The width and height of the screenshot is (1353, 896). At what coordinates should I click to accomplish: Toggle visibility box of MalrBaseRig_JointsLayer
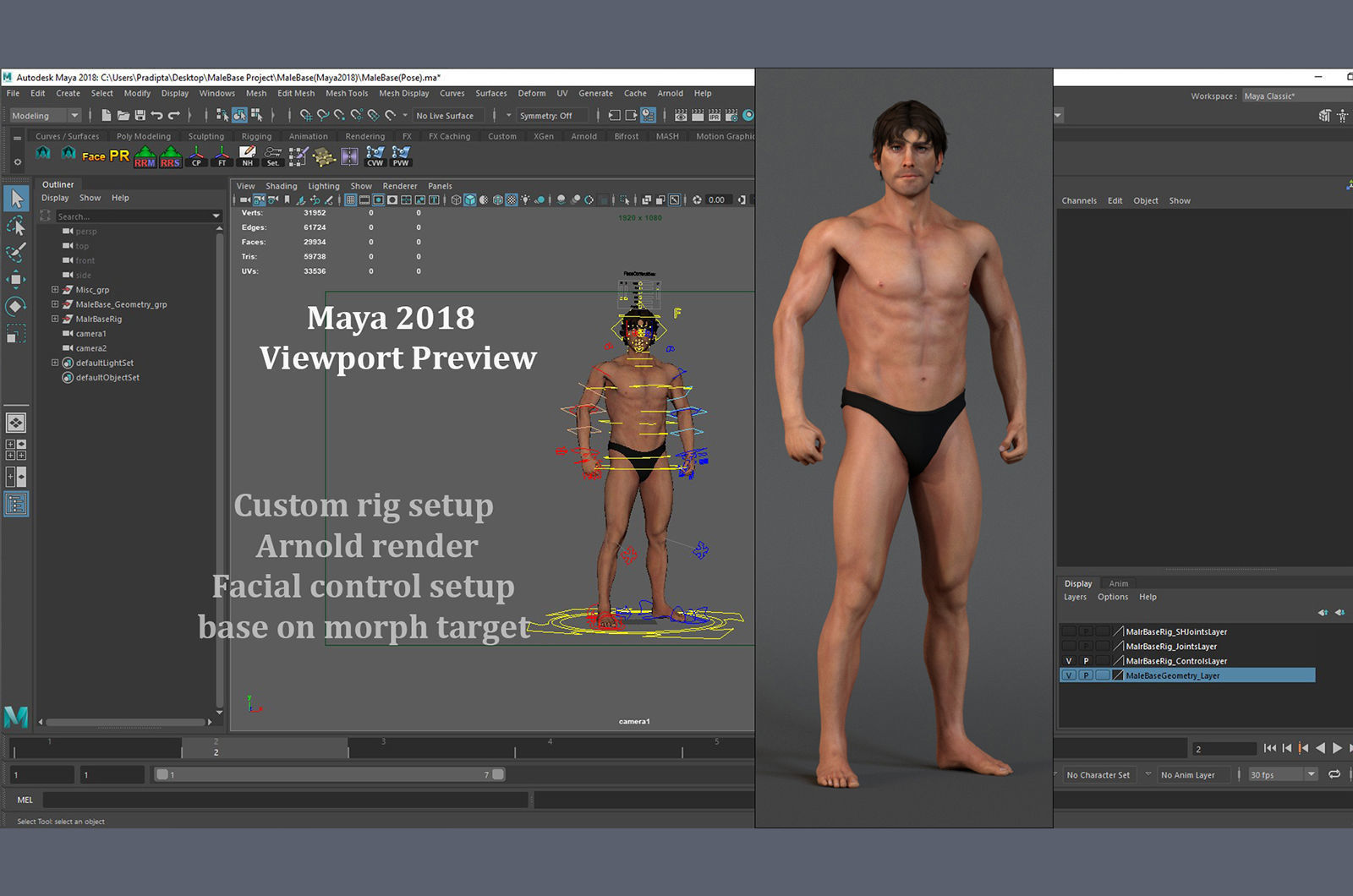pos(1069,647)
